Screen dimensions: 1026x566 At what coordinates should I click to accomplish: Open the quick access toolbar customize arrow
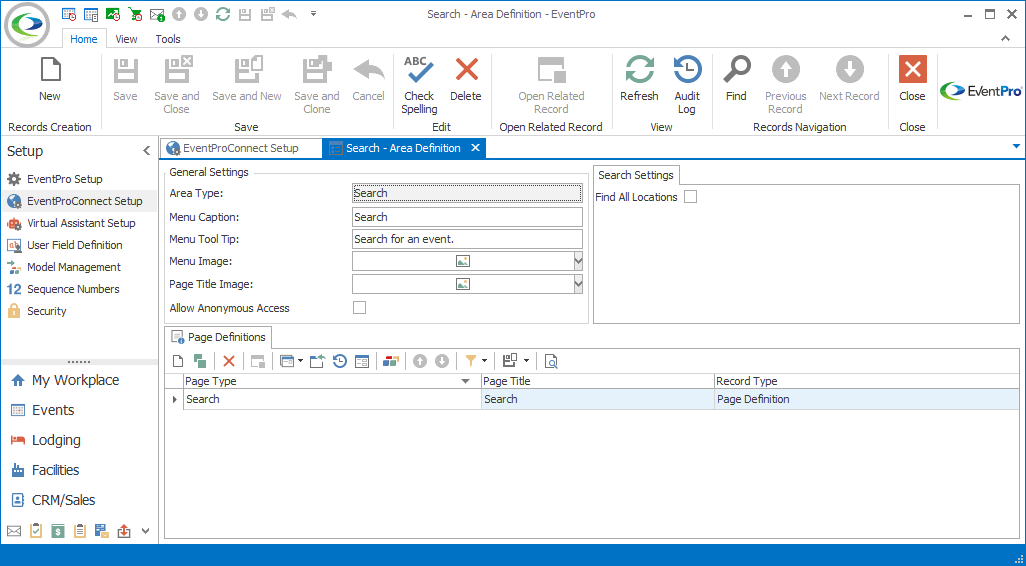click(313, 13)
